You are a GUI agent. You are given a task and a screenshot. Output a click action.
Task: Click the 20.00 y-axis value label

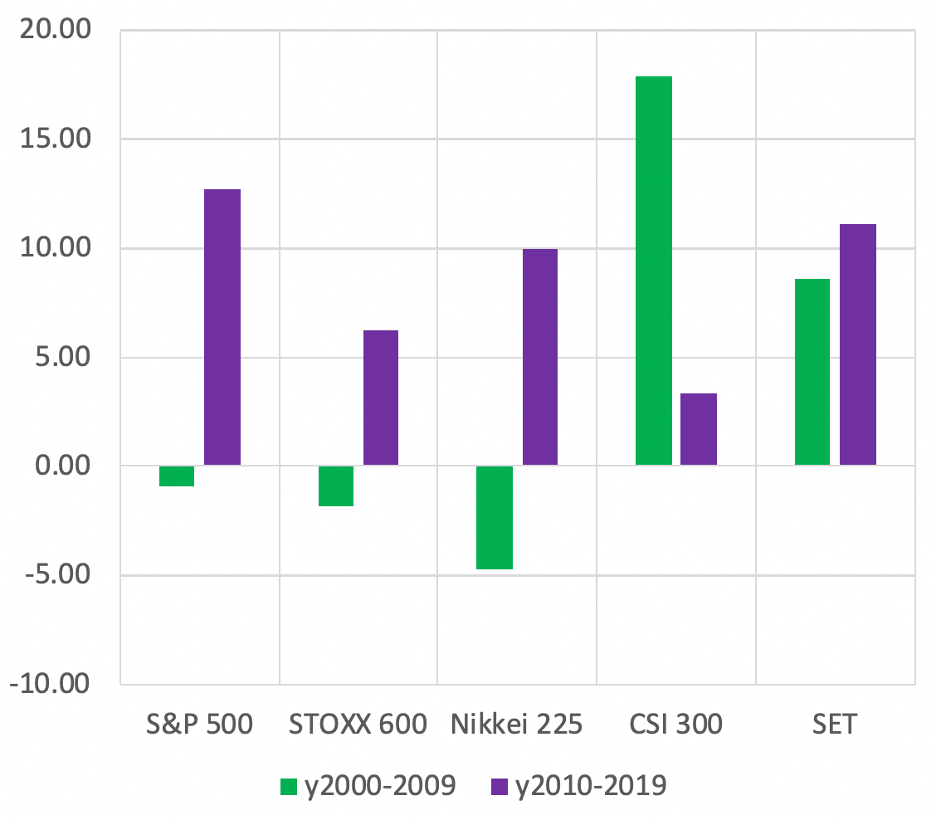pyautogui.click(x=54, y=30)
